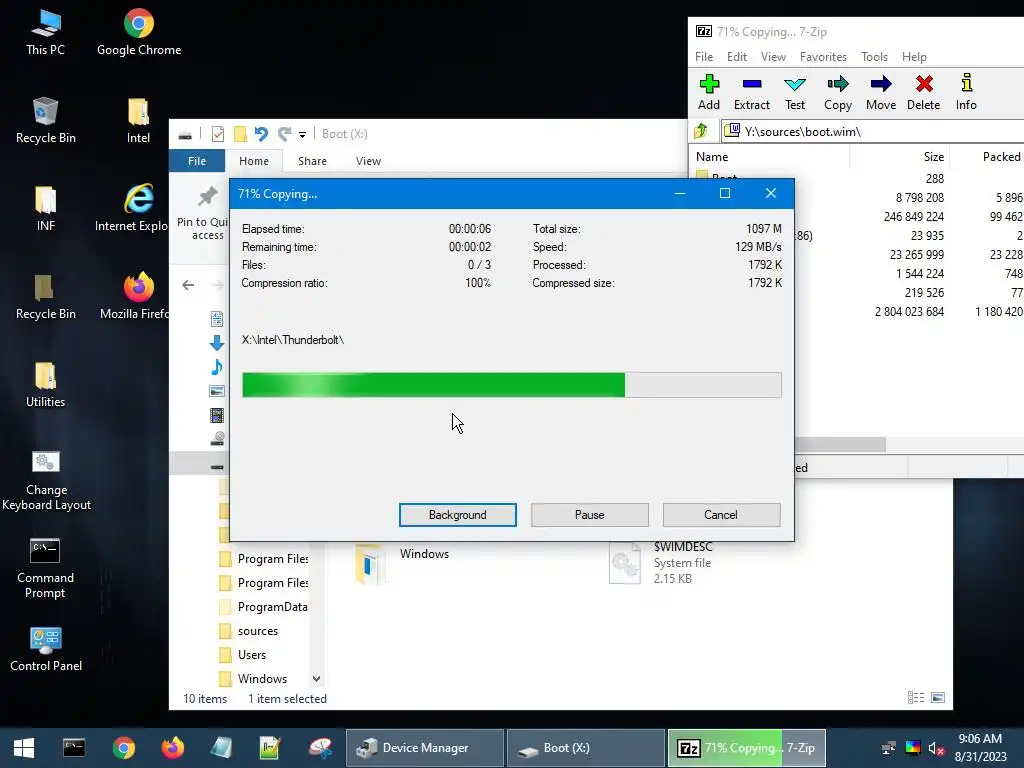
Task: Pause the copying operation
Action: pos(590,515)
